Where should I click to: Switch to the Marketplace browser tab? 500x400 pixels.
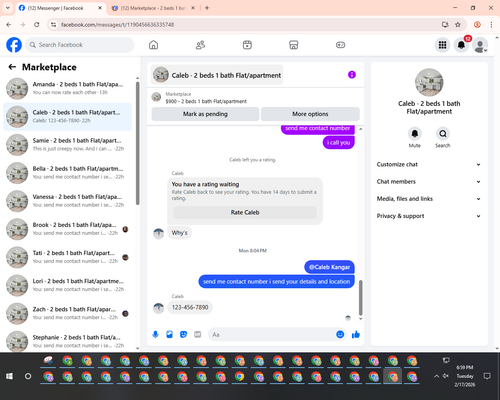point(153,8)
